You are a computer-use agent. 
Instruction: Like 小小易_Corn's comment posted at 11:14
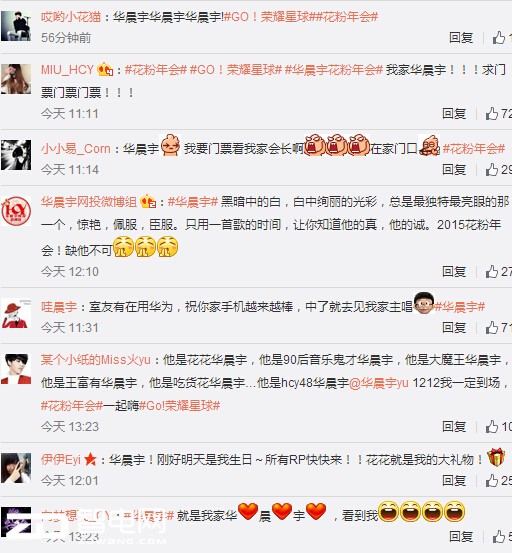(498, 170)
